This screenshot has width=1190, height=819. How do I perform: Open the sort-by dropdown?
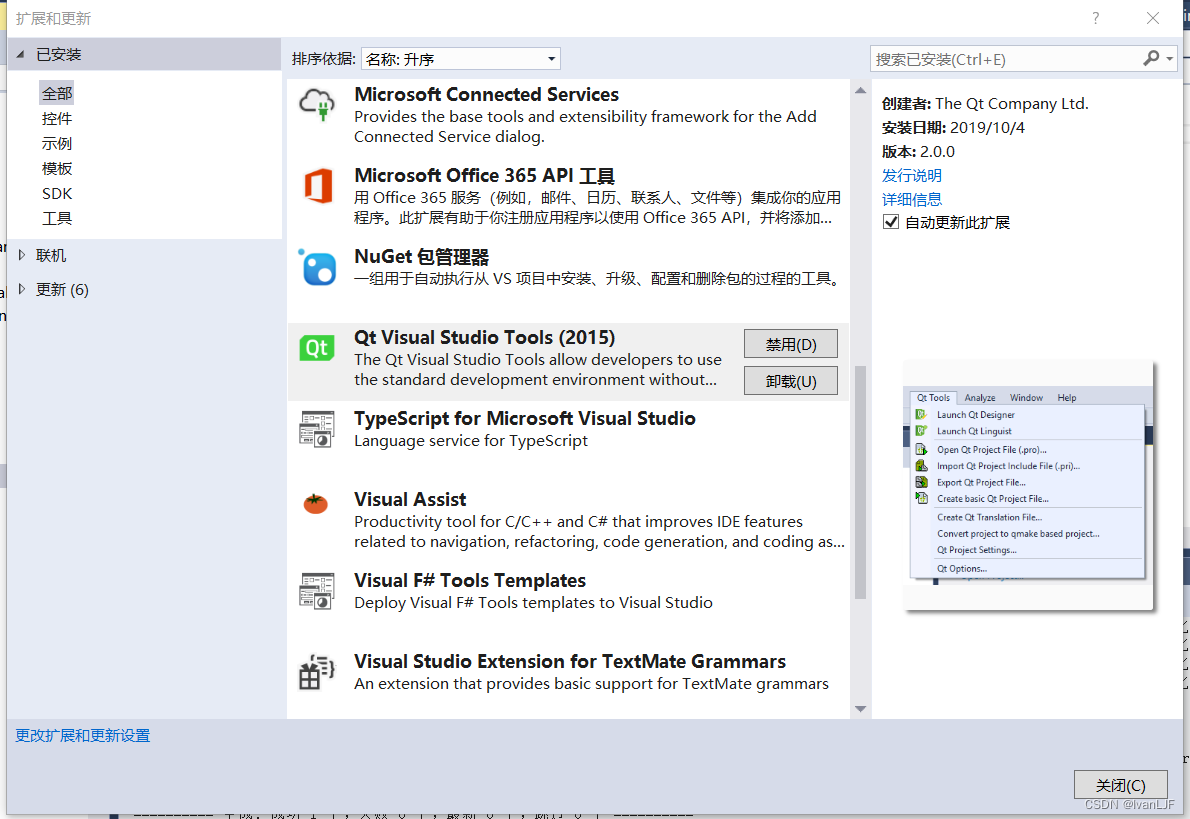click(x=461, y=59)
